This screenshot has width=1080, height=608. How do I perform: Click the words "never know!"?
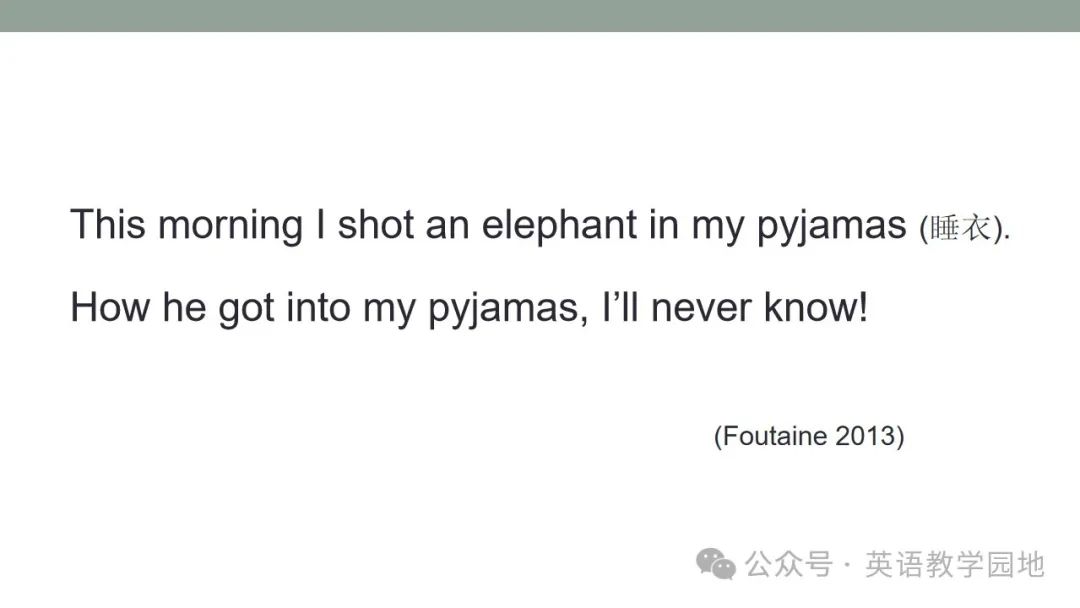point(759,306)
